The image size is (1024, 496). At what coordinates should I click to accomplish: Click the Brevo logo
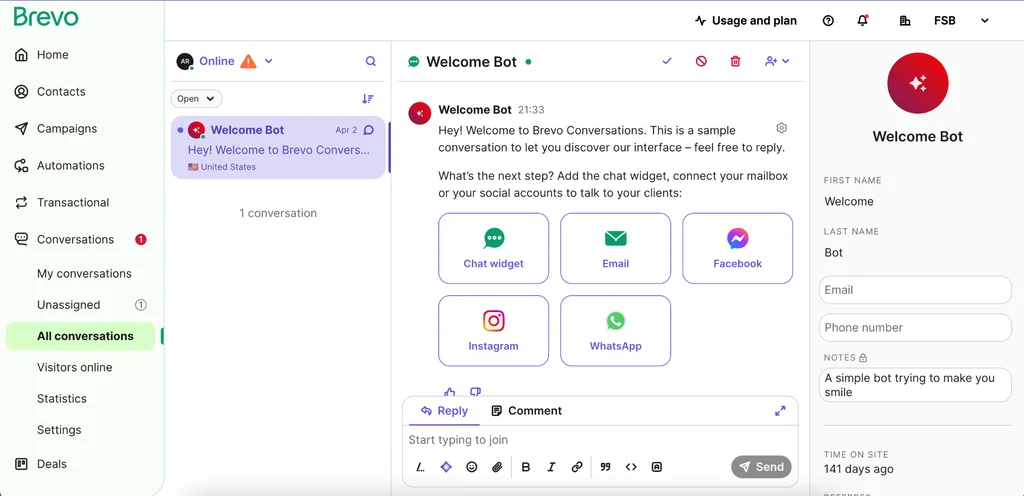coord(46,17)
